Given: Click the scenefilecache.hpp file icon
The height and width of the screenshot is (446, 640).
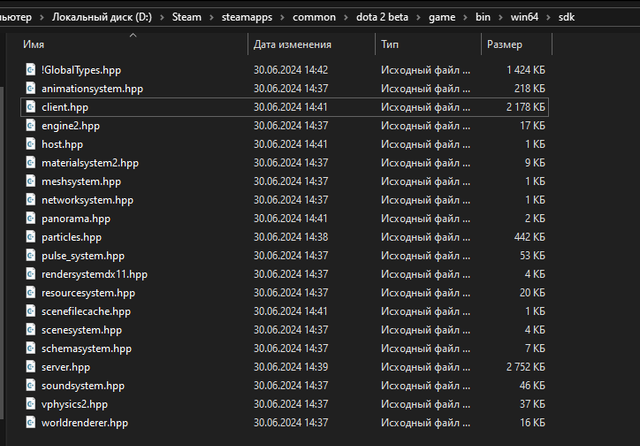Looking at the screenshot, I should point(31,311).
